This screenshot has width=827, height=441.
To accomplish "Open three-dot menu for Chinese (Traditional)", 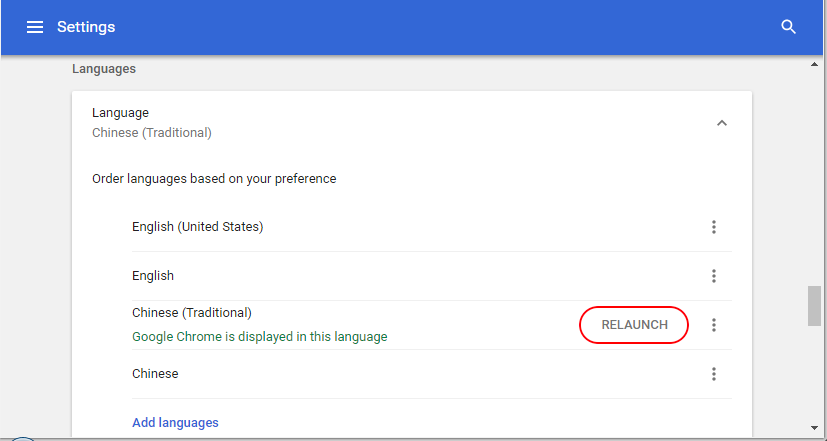I will coord(714,325).
